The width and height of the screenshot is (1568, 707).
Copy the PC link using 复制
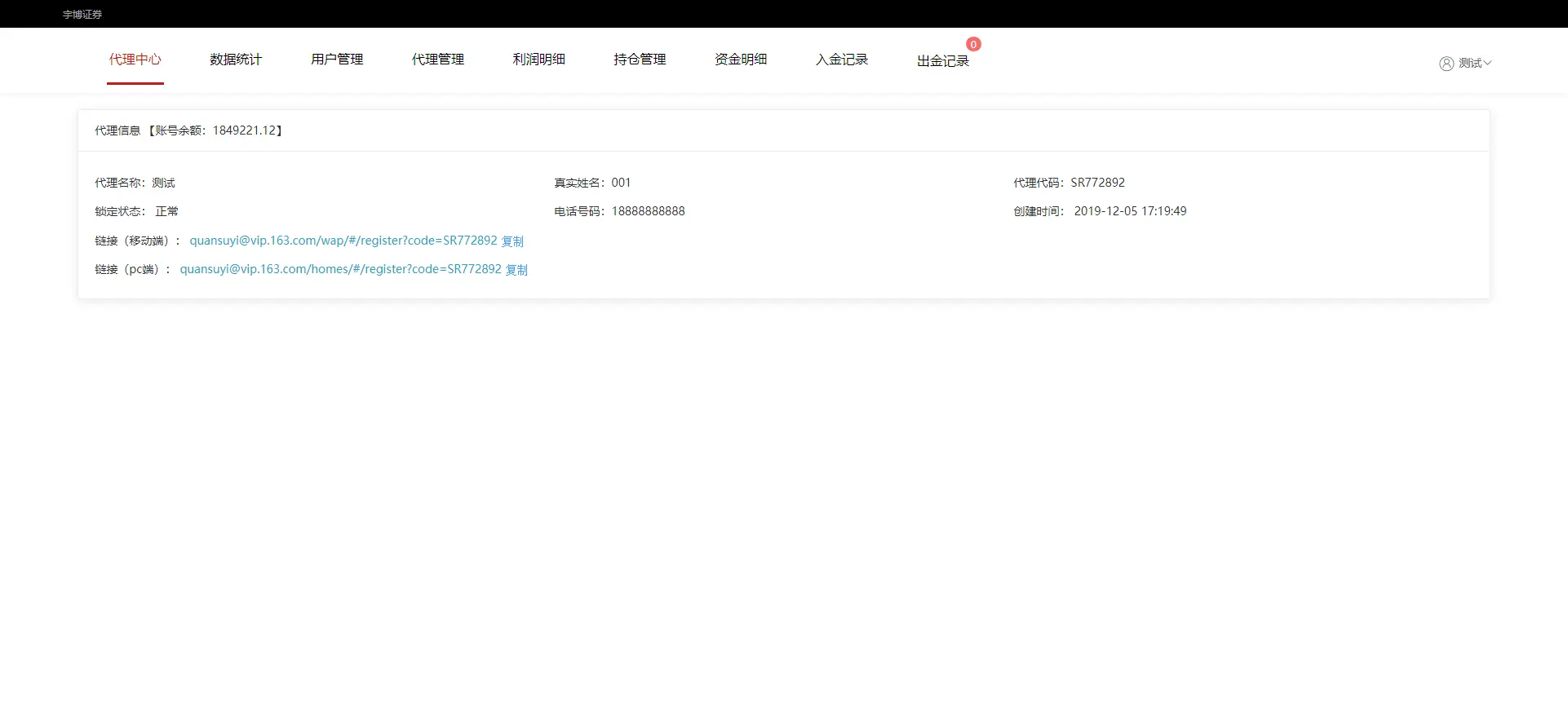coord(517,270)
